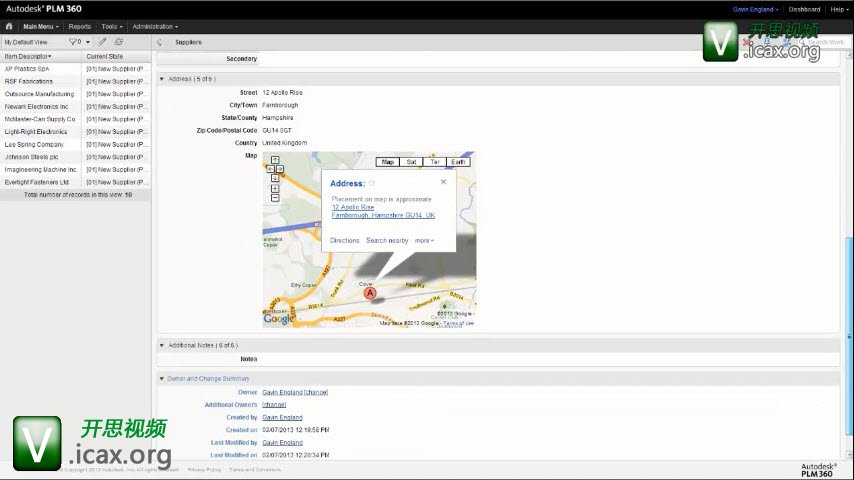Click Directions in map bubble
The image size is (854, 480).
[345, 240]
